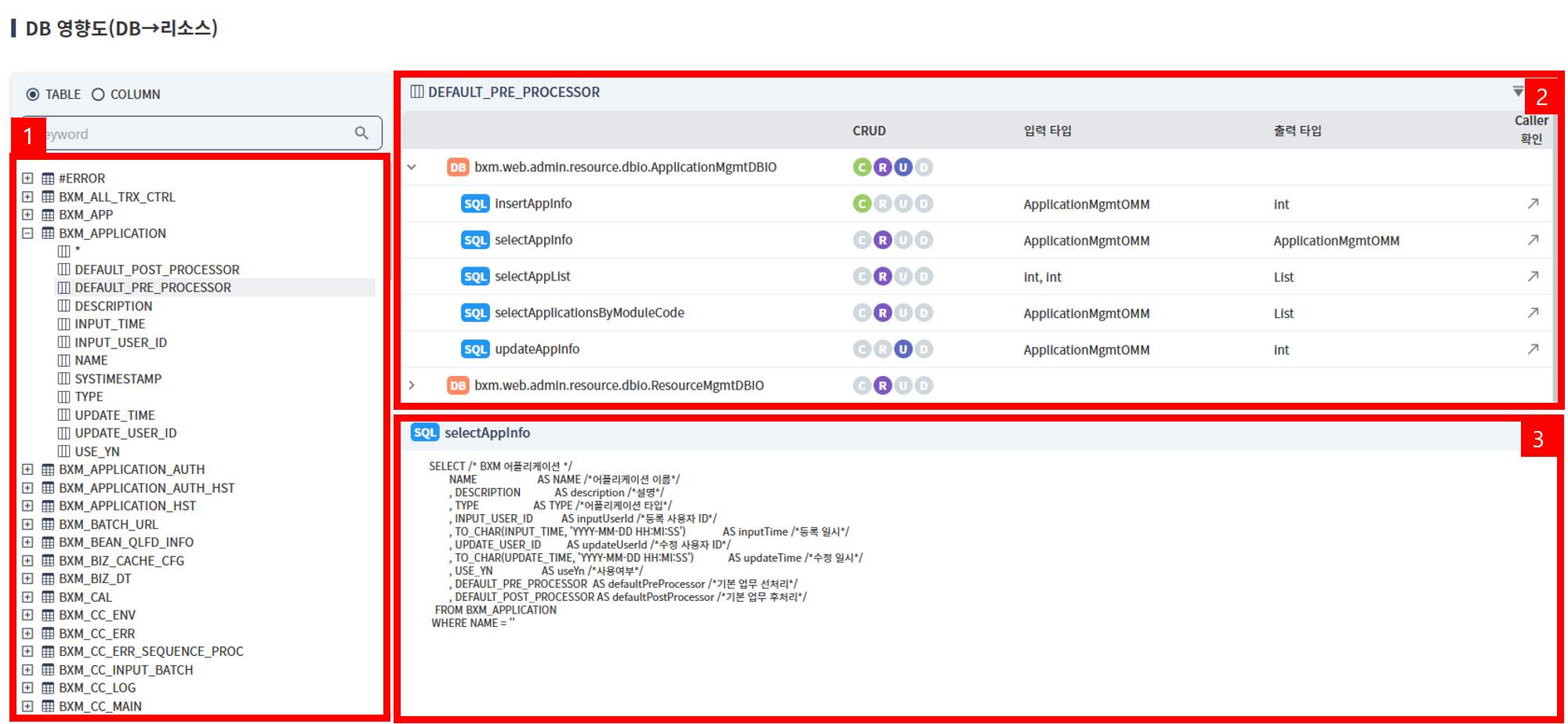Viewport: 1568px width, 724px height.
Task: Click the table icon in DEFAULT_PRE_PROCESSOR header
Action: point(416,91)
